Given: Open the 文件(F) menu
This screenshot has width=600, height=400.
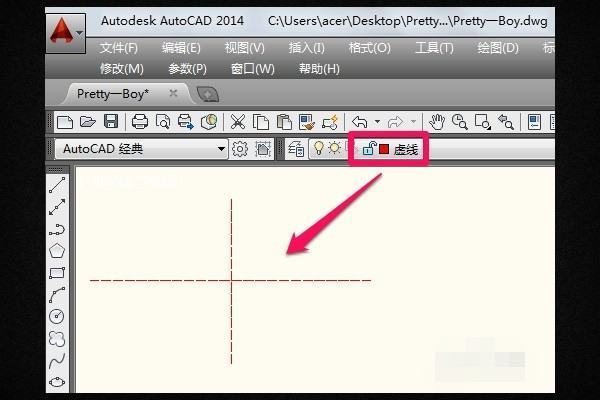Looking at the screenshot, I should click(x=119, y=48).
